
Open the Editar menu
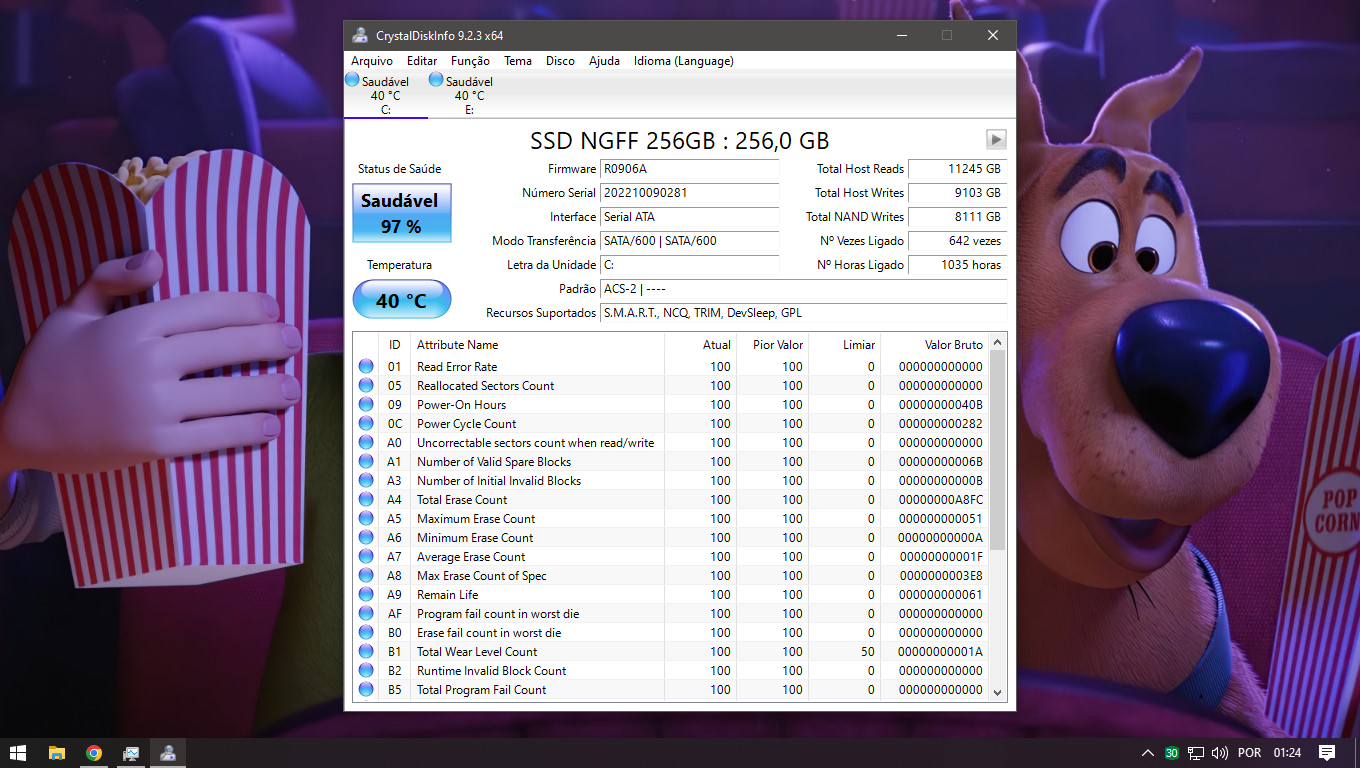click(422, 61)
